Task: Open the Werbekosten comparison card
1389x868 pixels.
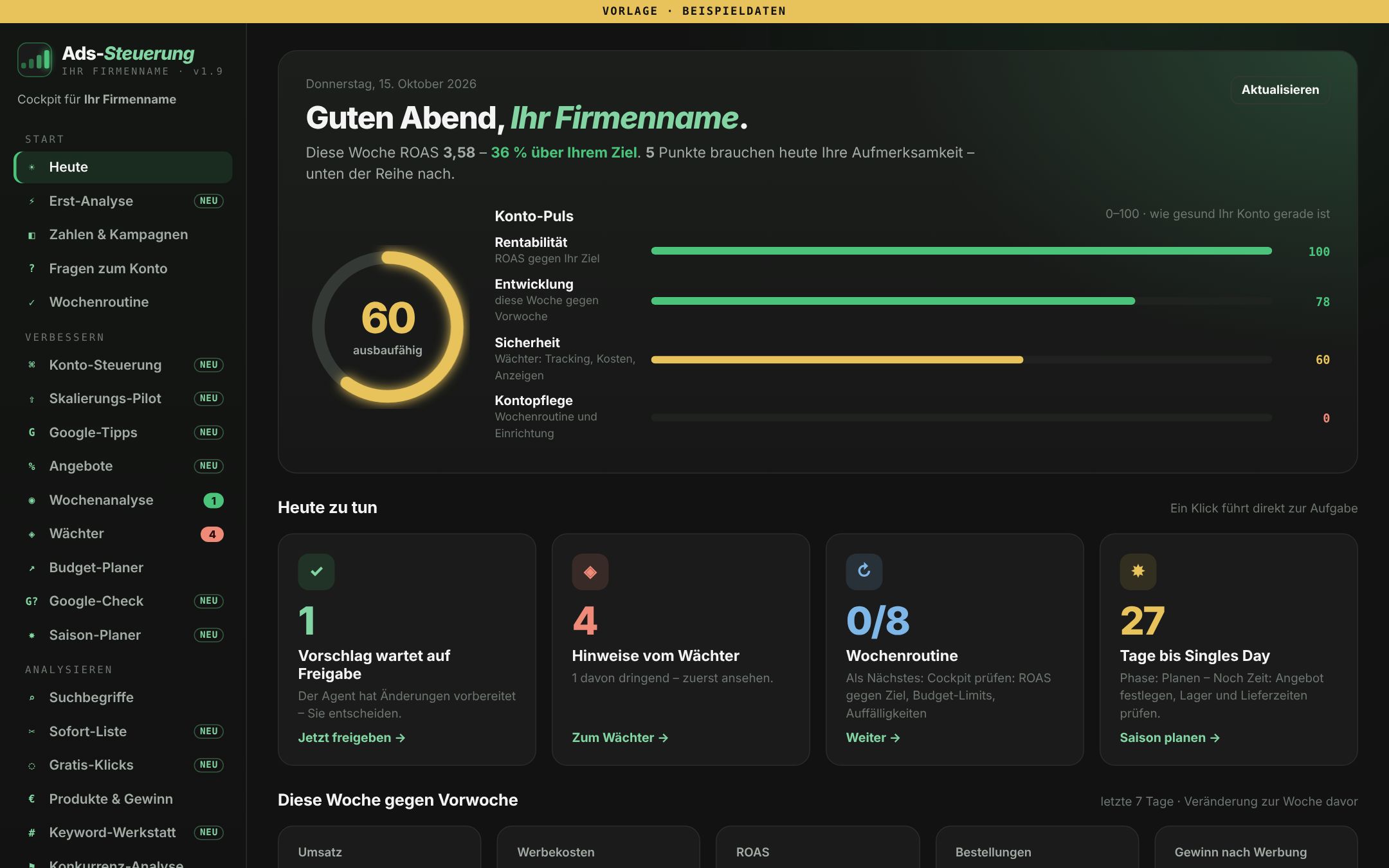Action: click(598, 847)
